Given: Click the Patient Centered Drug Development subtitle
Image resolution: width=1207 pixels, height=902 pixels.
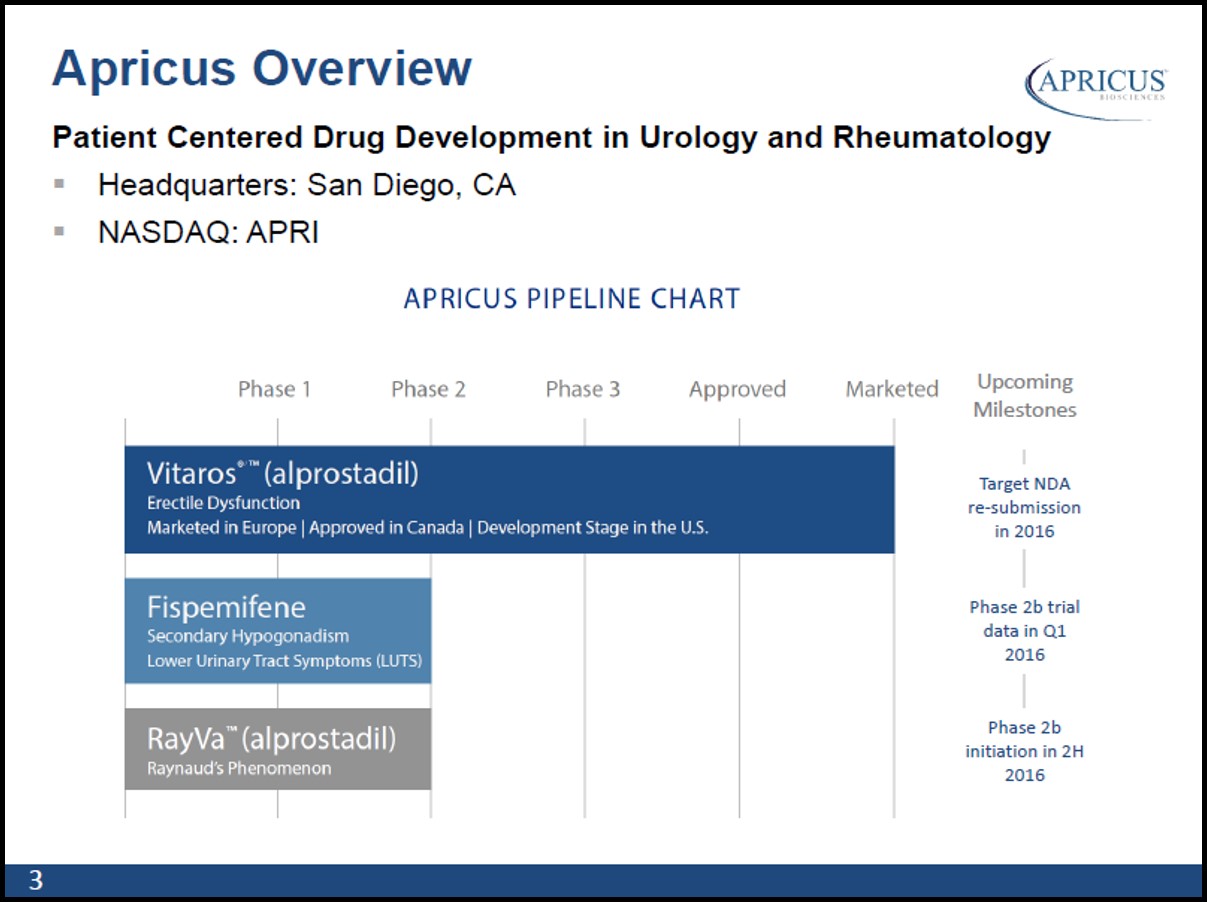Looking at the screenshot, I should 551,137.
